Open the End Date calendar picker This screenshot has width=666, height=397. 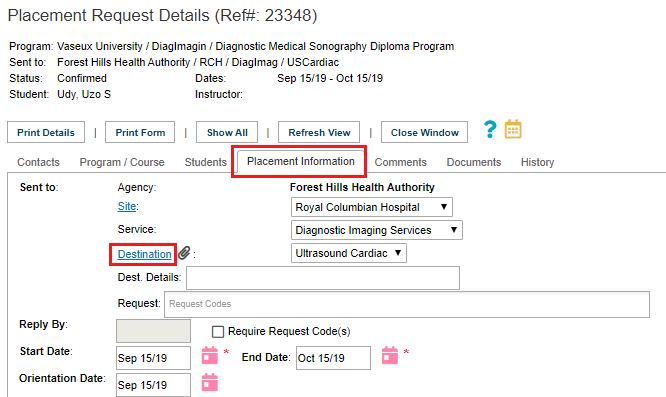389,355
